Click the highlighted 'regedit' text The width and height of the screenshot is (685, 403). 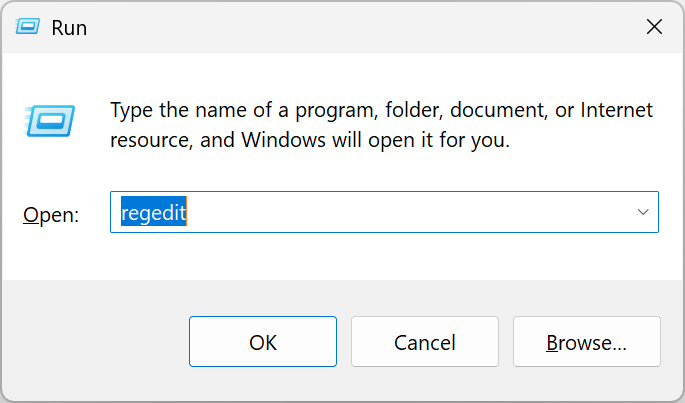[x=153, y=213]
